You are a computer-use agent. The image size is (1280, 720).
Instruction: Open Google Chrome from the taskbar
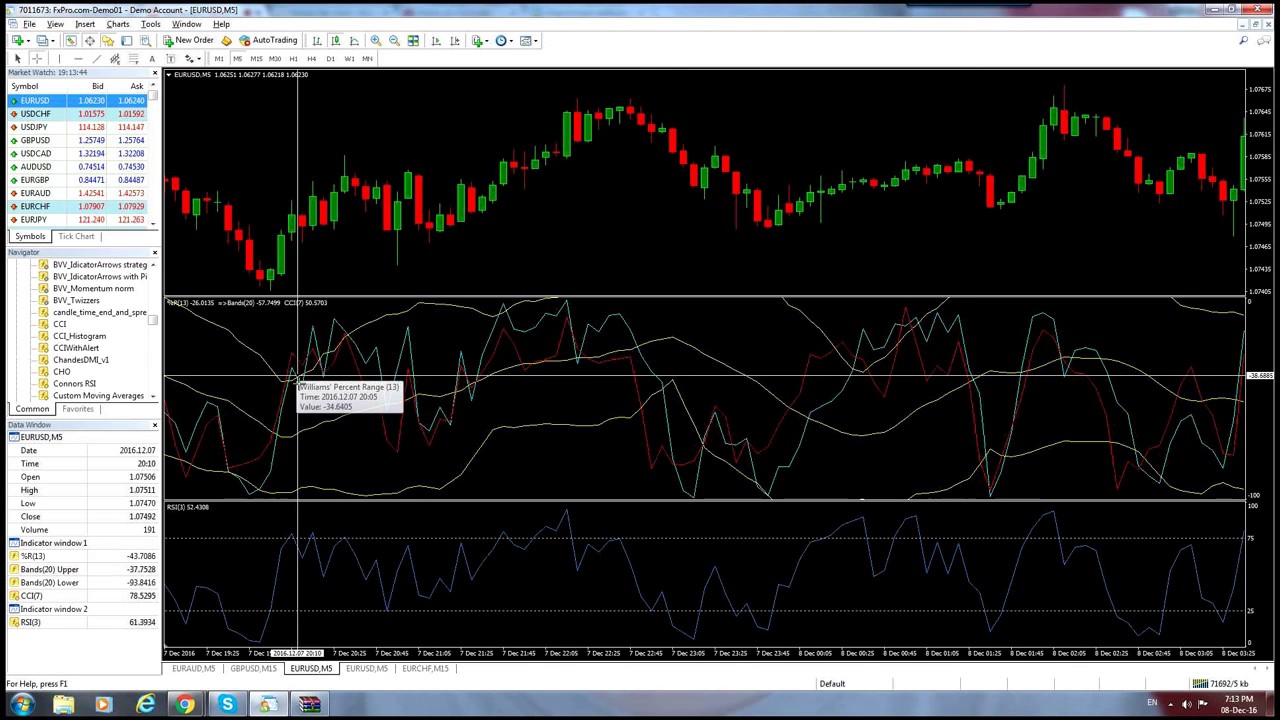(x=186, y=705)
